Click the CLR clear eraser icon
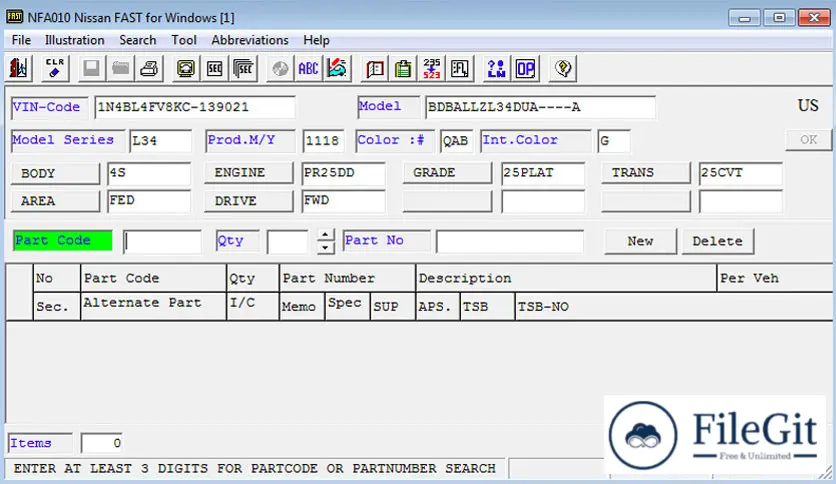 click(x=55, y=68)
